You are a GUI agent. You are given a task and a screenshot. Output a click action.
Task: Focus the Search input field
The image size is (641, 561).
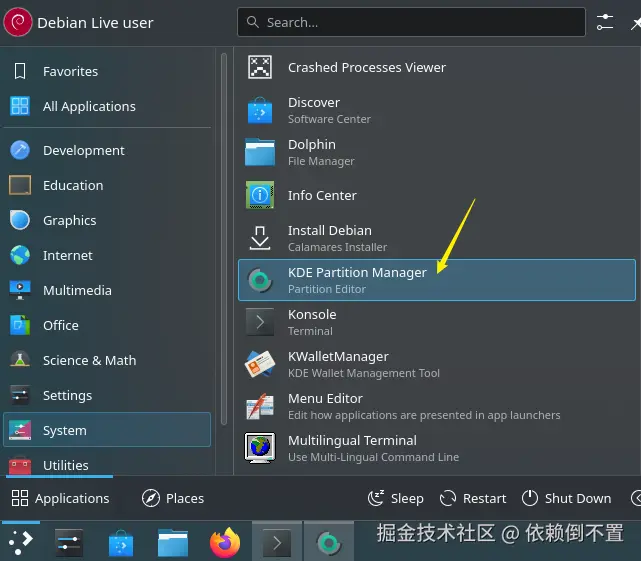[411, 22]
